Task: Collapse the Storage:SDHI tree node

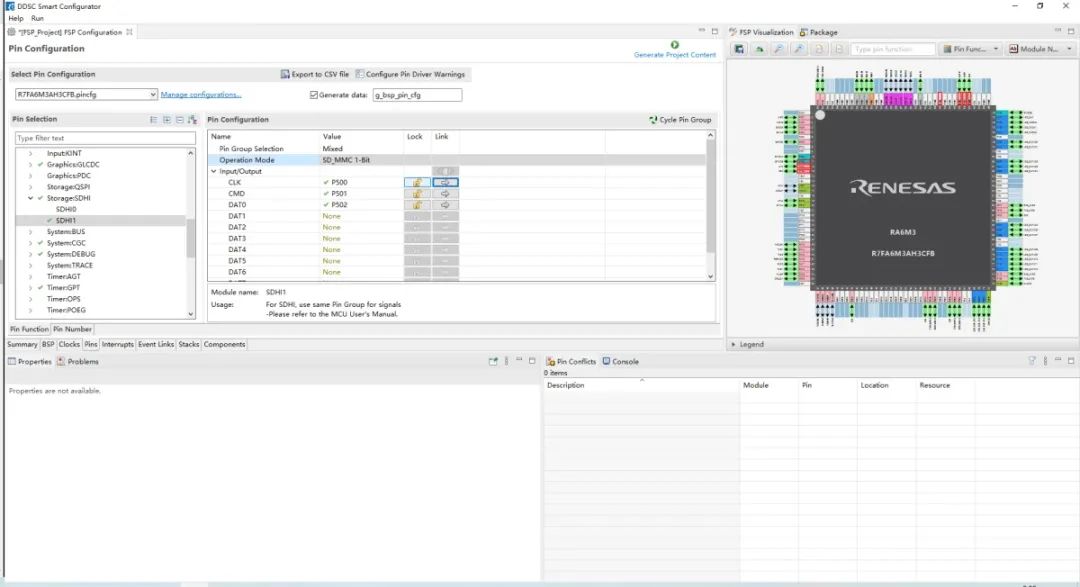Action: (x=30, y=198)
